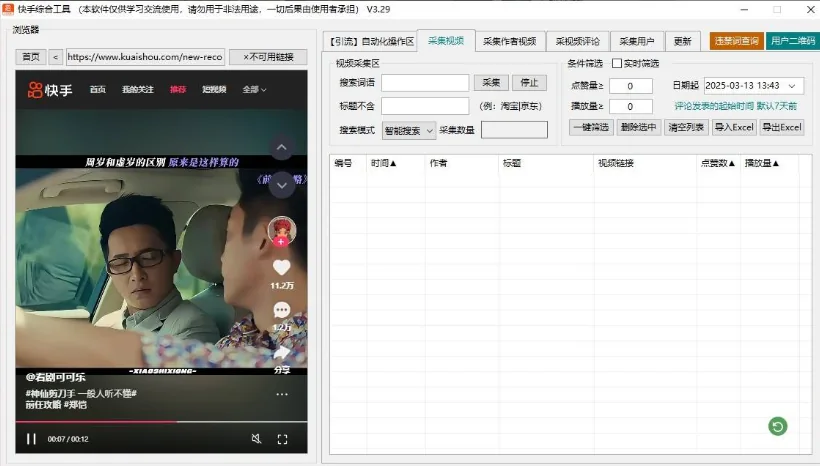Click the 播放量≥ value field
The height and width of the screenshot is (466, 820).
pyautogui.click(x=631, y=106)
